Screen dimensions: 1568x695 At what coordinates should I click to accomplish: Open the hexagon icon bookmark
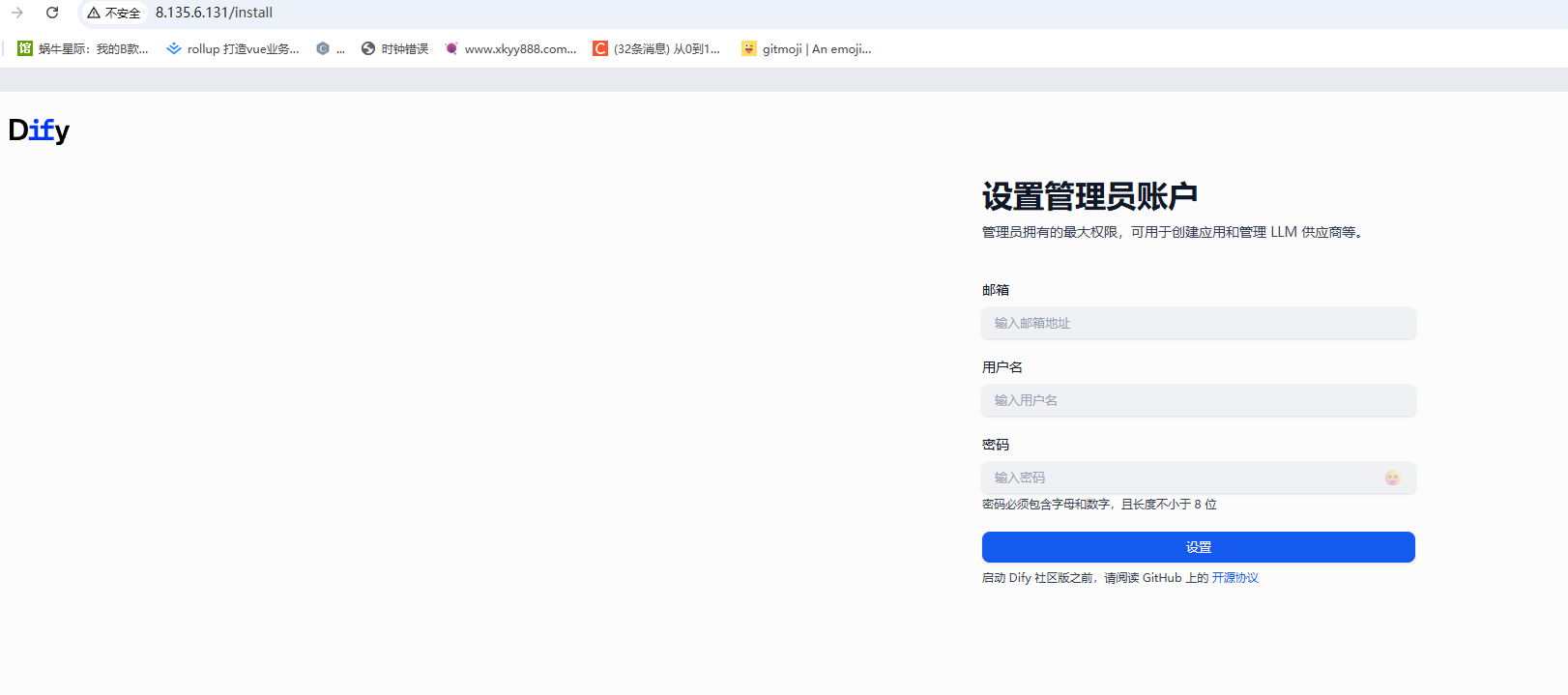pyautogui.click(x=330, y=48)
